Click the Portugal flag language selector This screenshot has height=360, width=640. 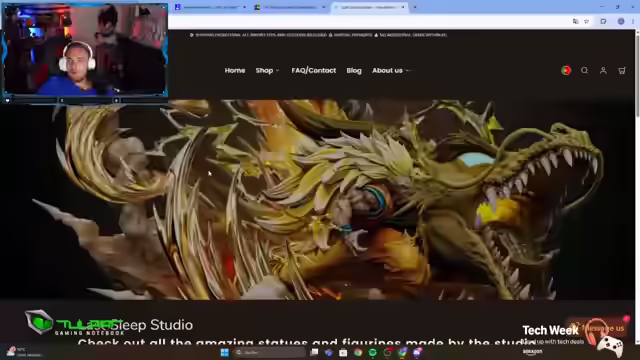coord(566,71)
